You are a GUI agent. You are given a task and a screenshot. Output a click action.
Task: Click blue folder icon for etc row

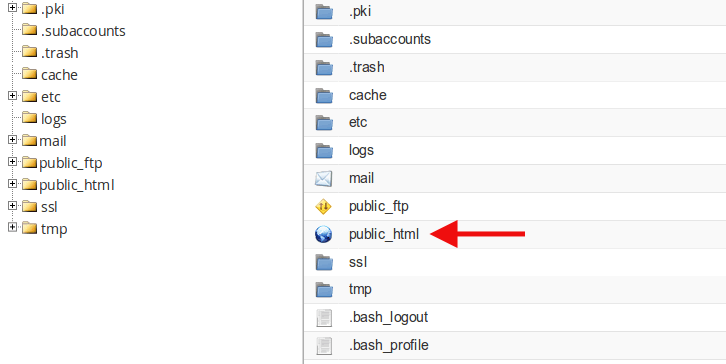point(324,123)
